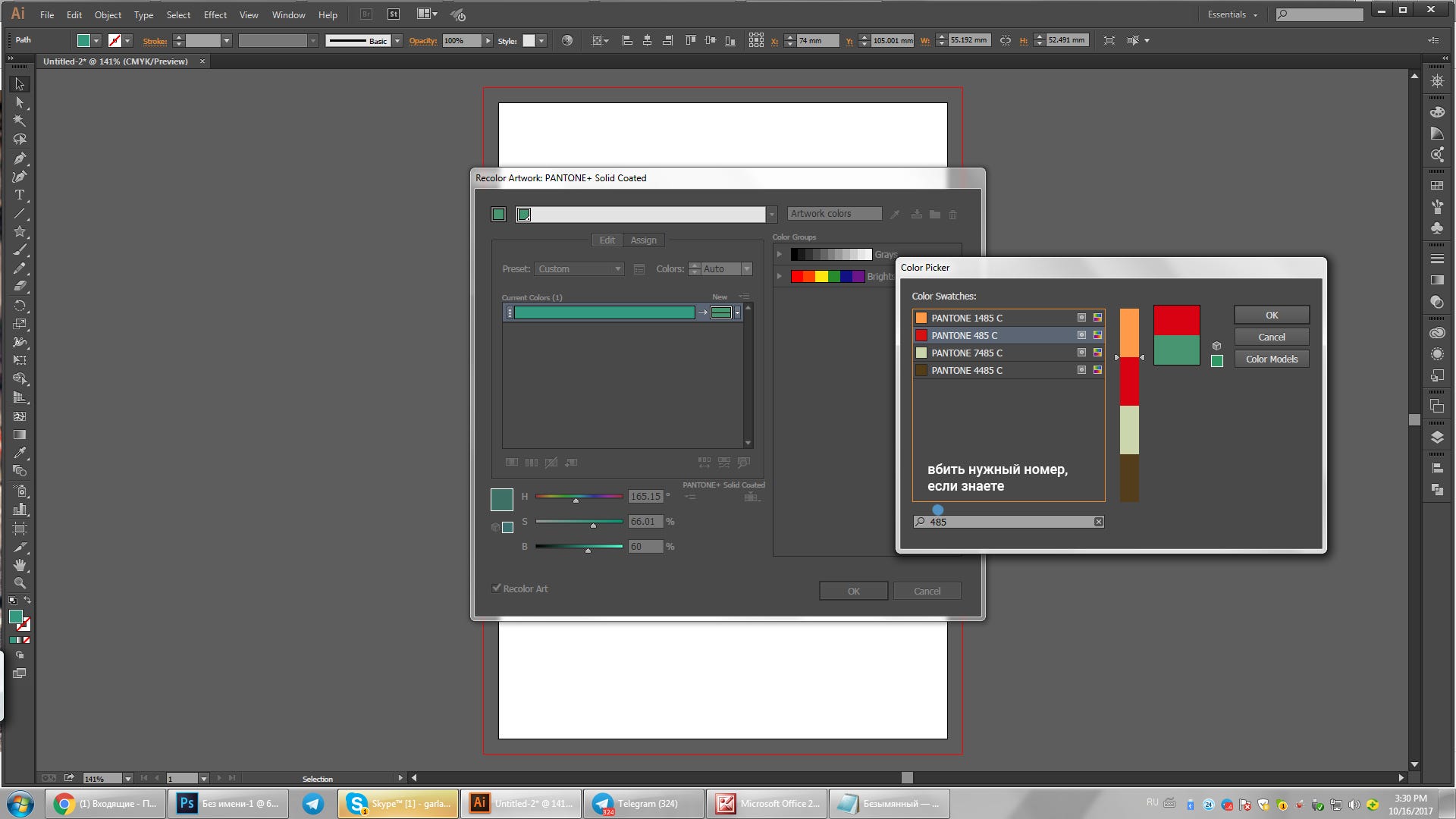Open the Effect menu
Screen dimensions: 1456x819
[215, 14]
